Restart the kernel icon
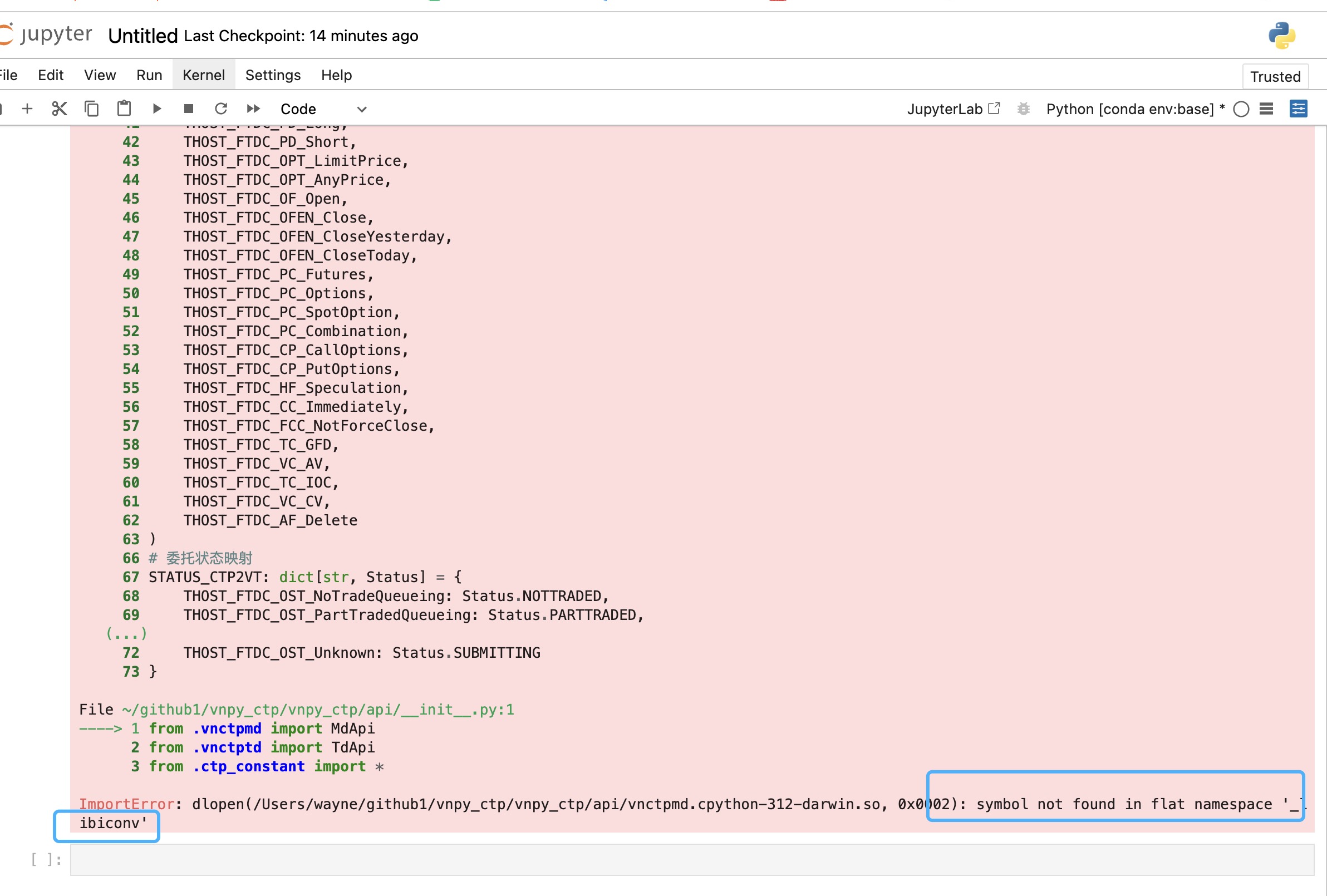 click(x=221, y=109)
